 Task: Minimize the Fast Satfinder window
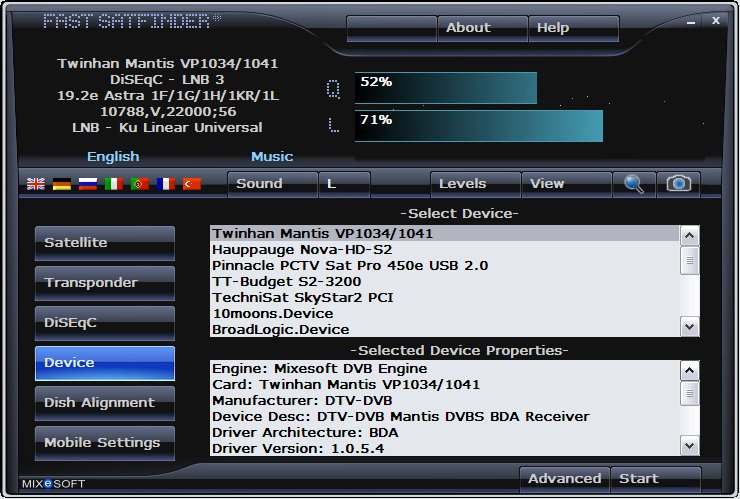tap(691, 22)
